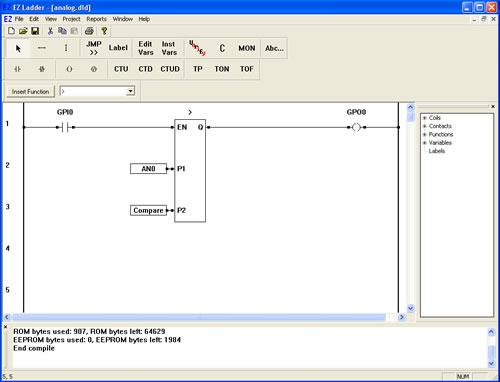Expand the Coils tree node
The image size is (500, 382).
click(x=425, y=118)
